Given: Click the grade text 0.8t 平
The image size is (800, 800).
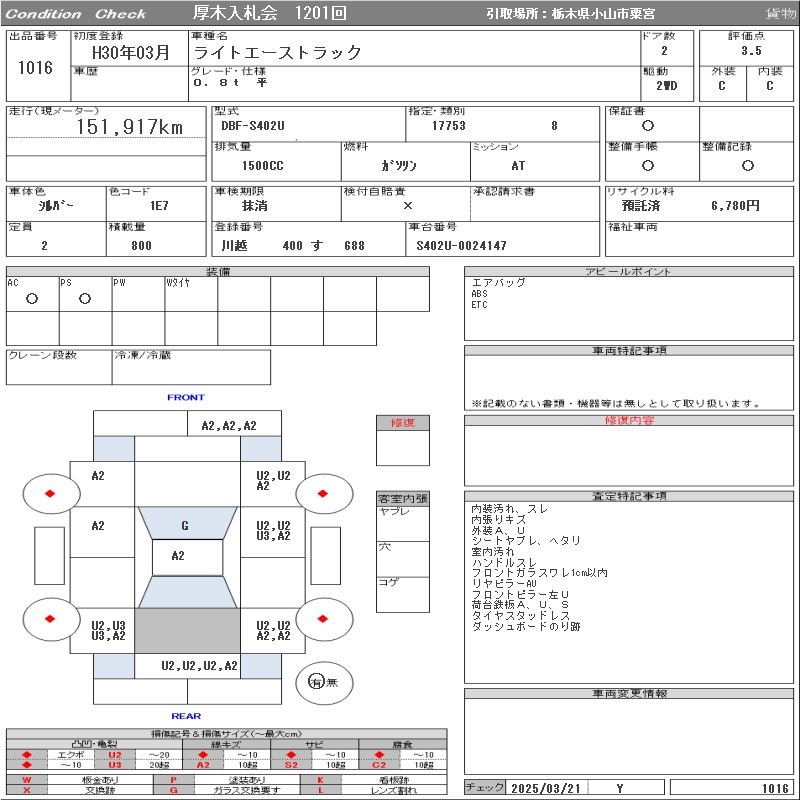Looking at the screenshot, I should [230, 83].
